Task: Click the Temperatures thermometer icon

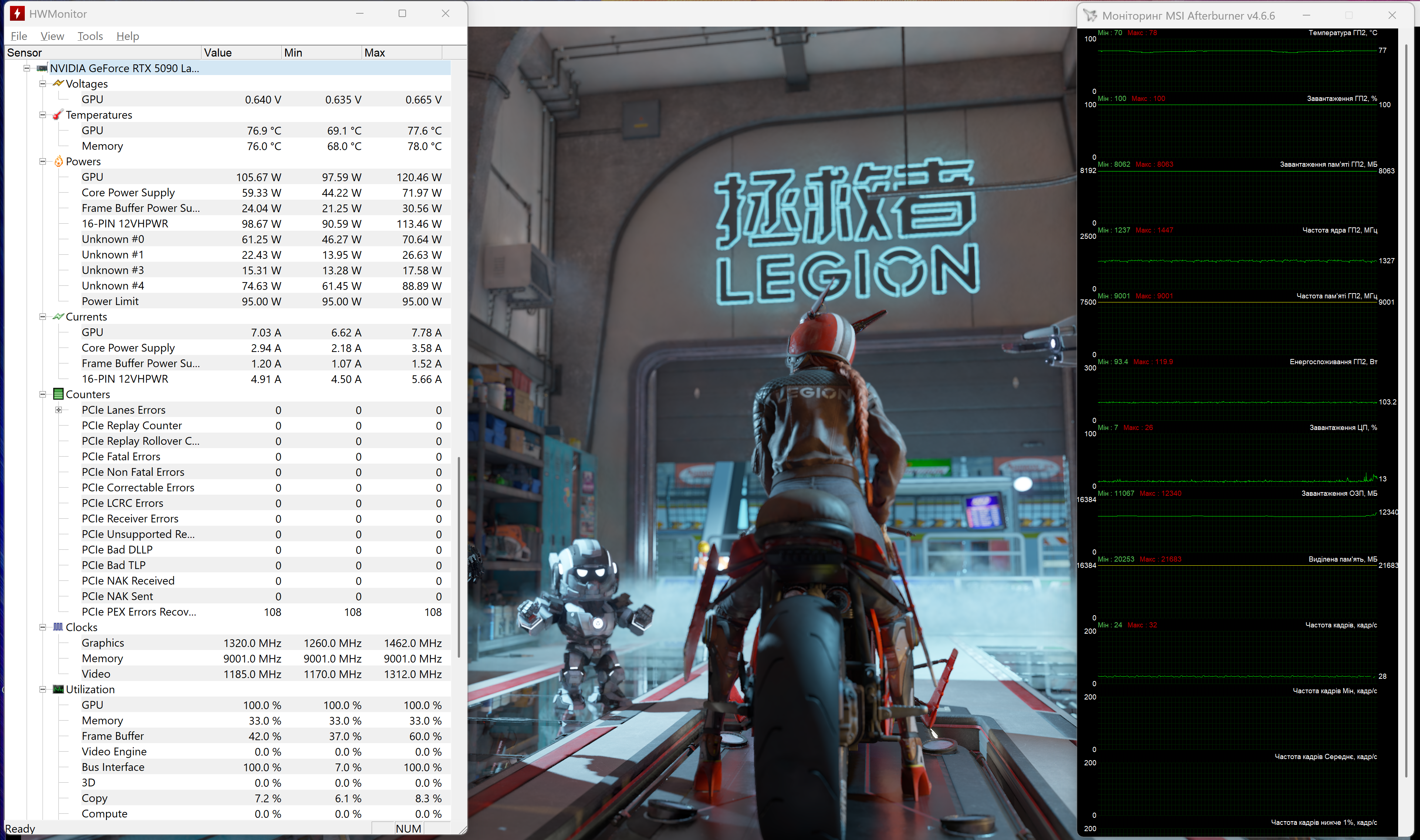Action: (x=58, y=115)
